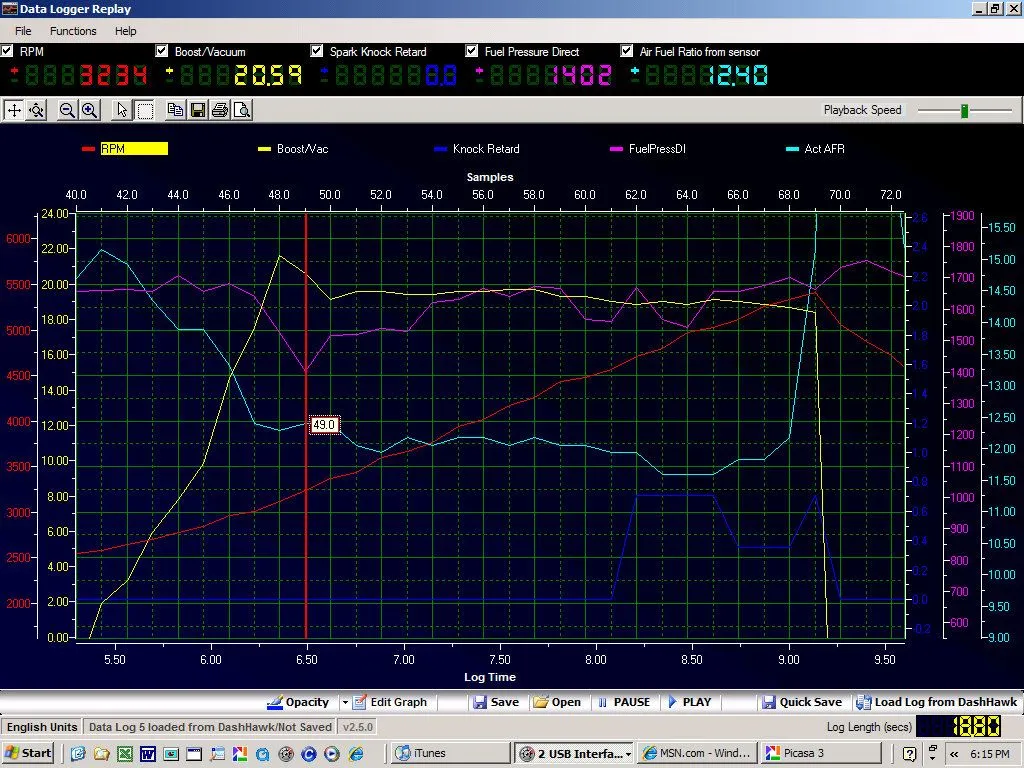1024x768 pixels.
Task: Adjust the Playback Speed slider
Action: pyautogui.click(x=964, y=110)
